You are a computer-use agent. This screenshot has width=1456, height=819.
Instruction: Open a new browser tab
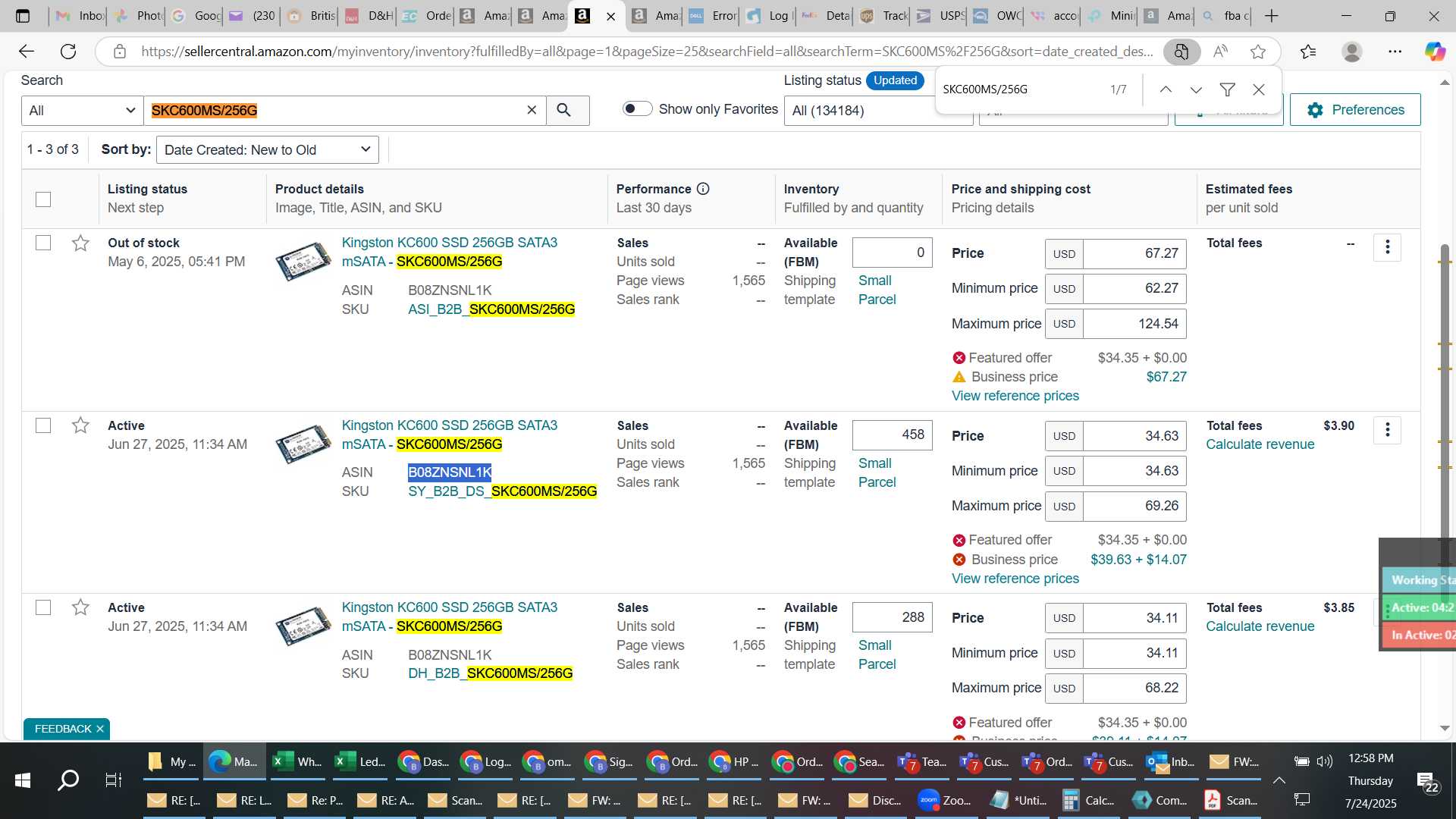pyautogui.click(x=1272, y=16)
